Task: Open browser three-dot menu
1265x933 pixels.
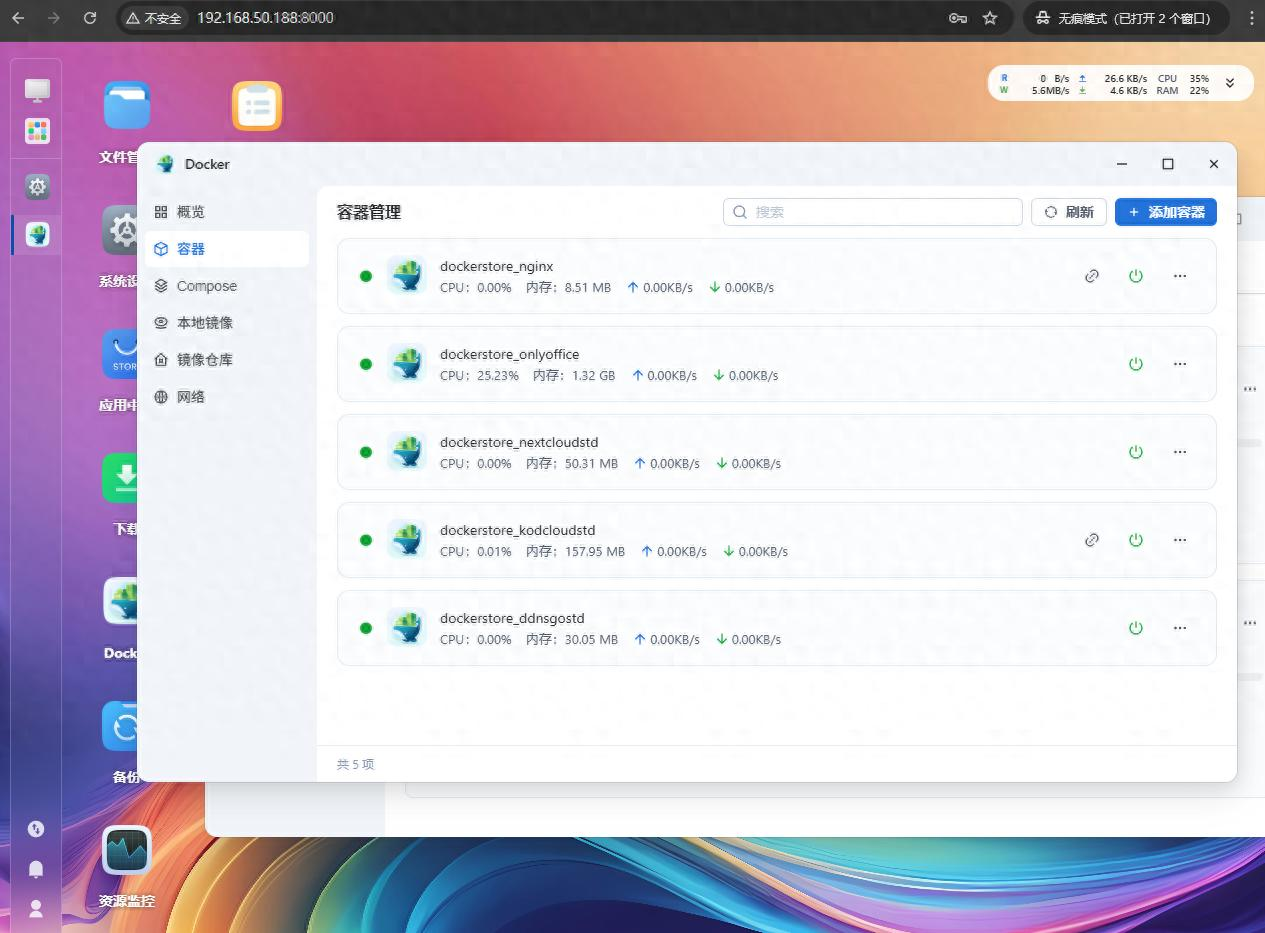Action: (1250, 18)
